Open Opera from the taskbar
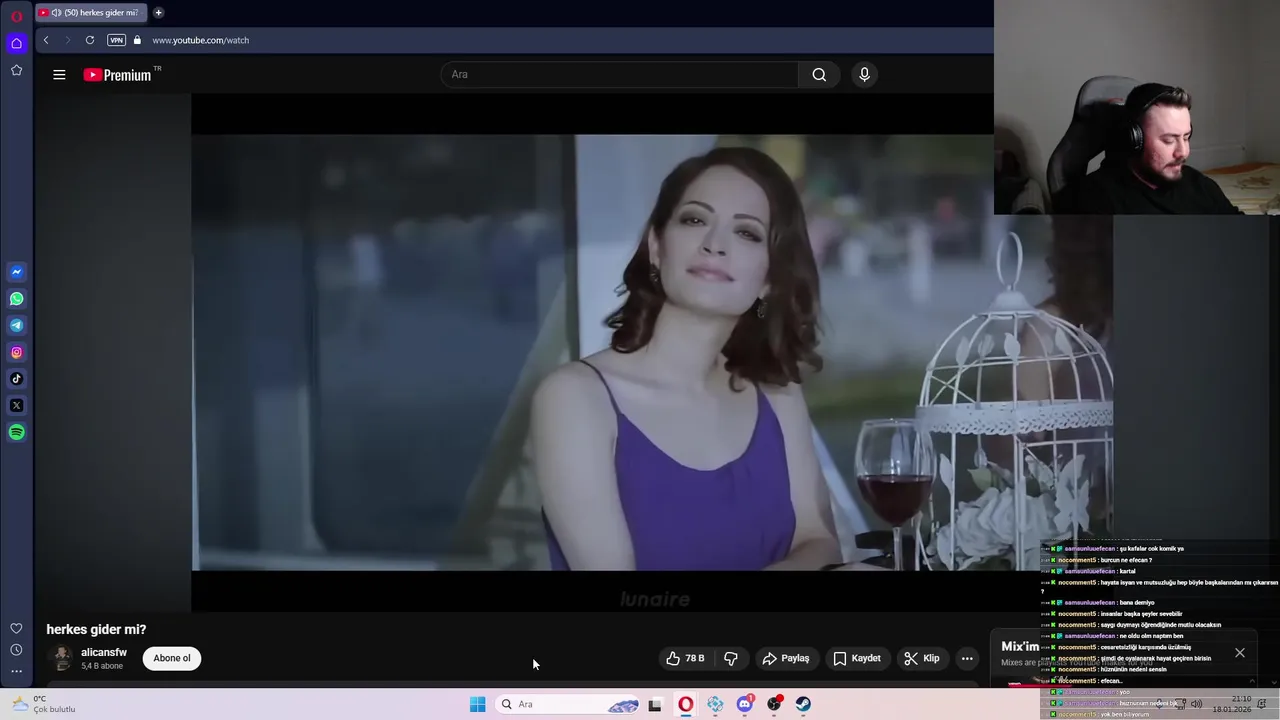This screenshot has width=1280, height=720. click(686, 704)
